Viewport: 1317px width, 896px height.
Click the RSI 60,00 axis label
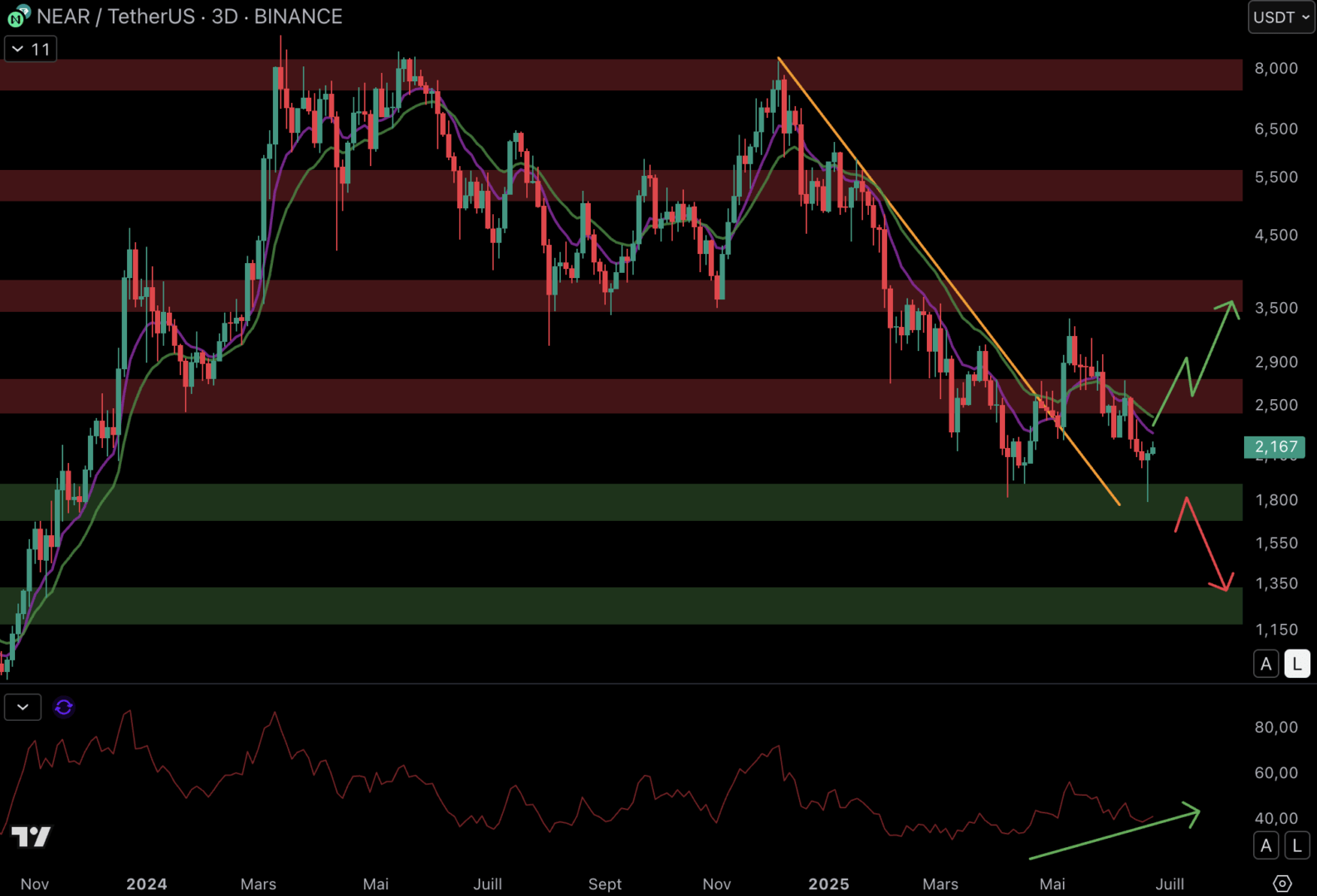coord(1276,772)
